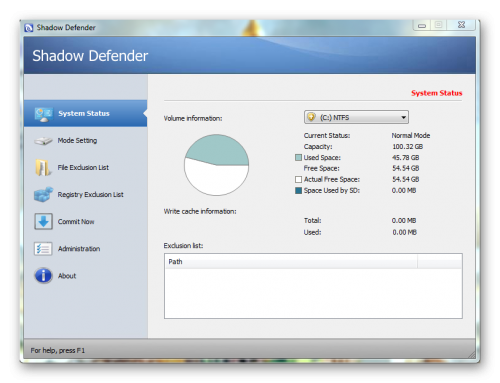
Task: Click the Path column header
Action: [290, 262]
